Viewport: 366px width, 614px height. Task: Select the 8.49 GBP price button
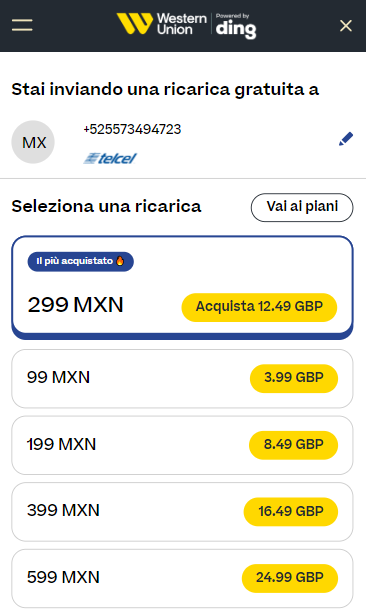pyautogui.click(x=293, y=445)
